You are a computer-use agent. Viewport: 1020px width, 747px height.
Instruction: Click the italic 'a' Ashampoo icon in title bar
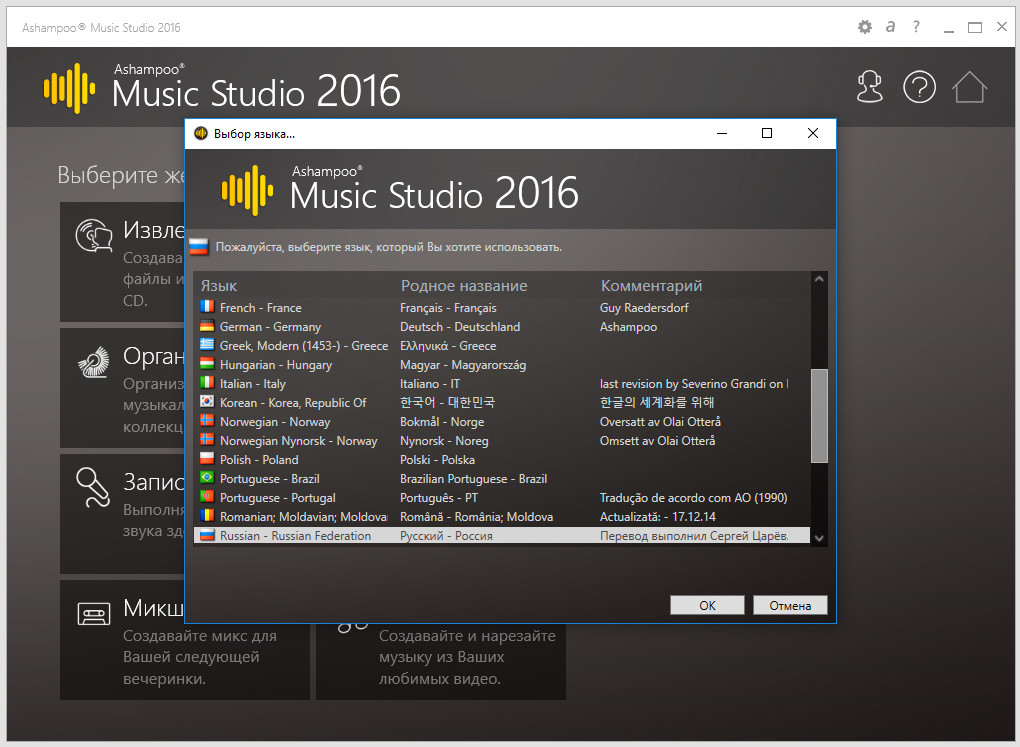pos(890,27)
